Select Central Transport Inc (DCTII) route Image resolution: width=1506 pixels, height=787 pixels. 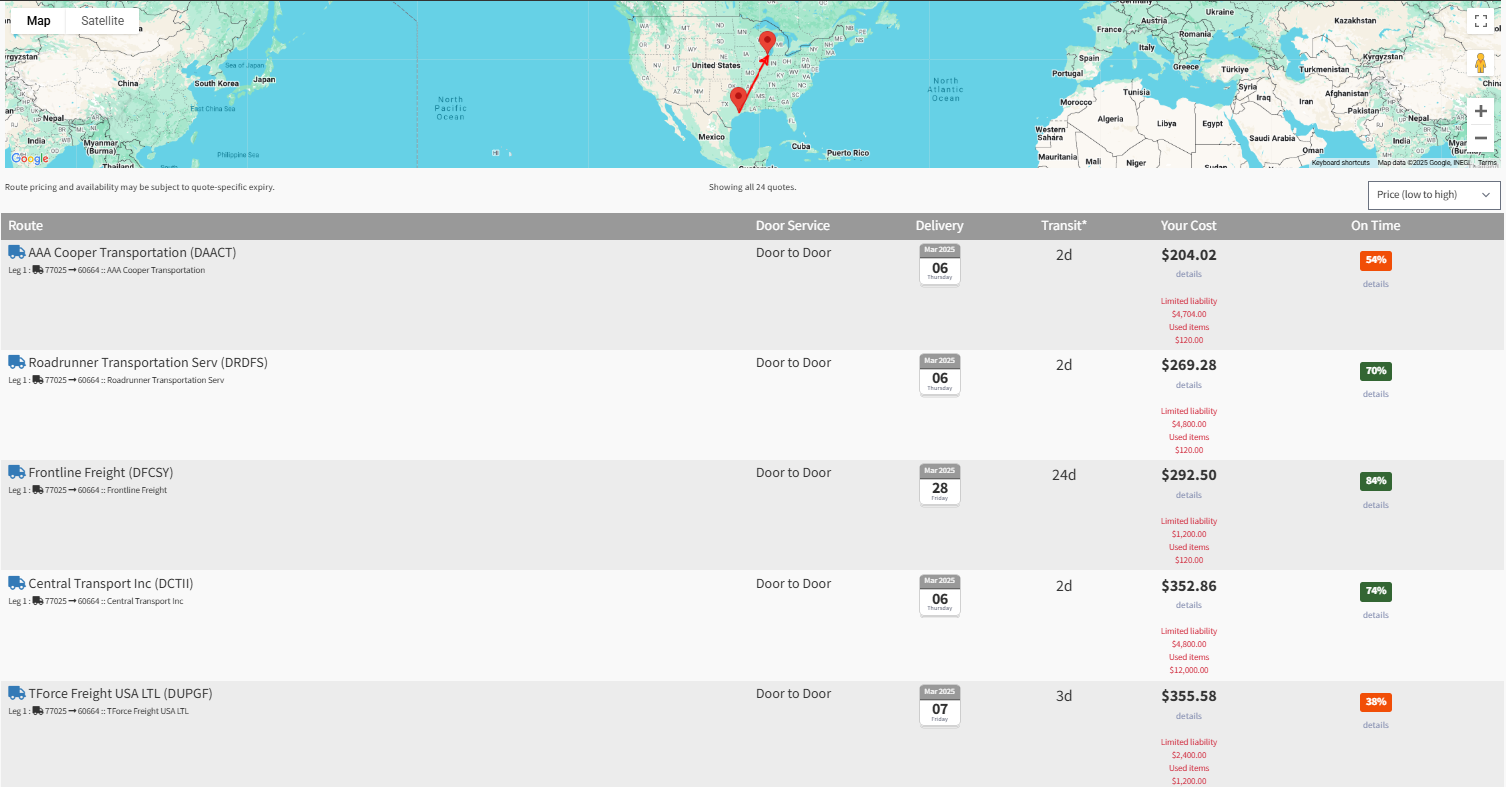pyautogui.click(x=111, y=584)
